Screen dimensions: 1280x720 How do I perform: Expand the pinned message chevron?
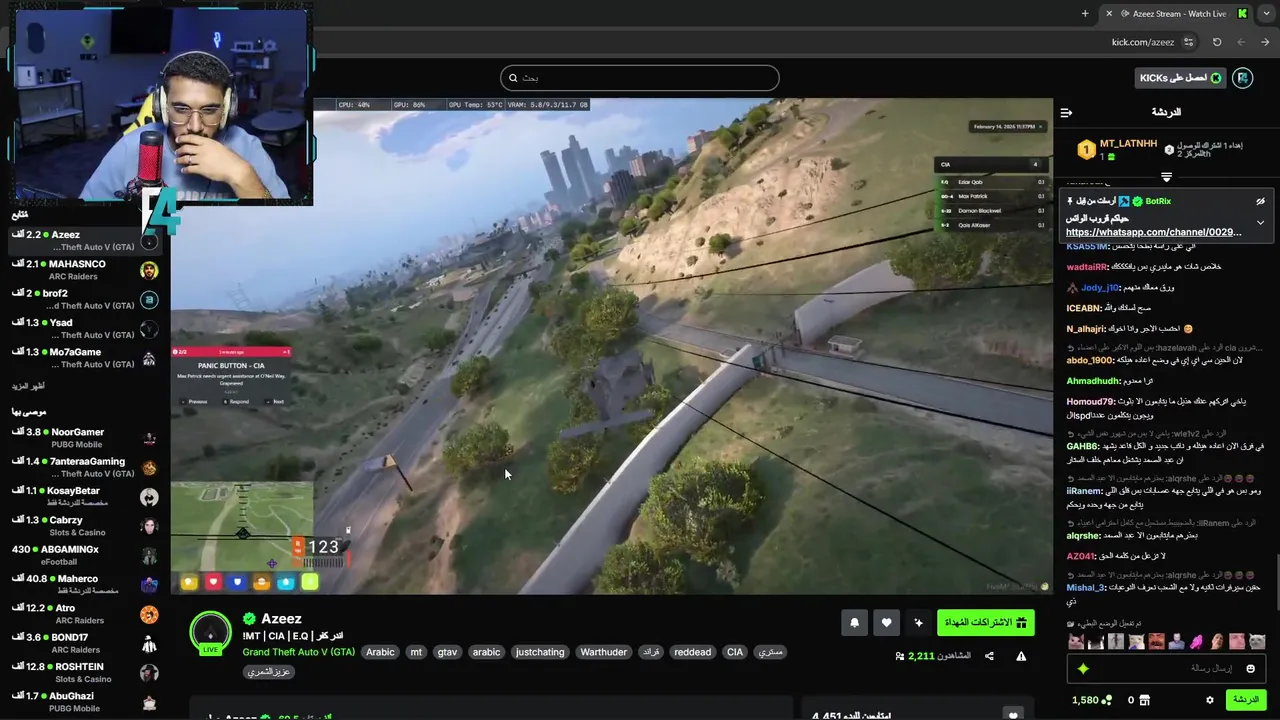pos(1260,222)
